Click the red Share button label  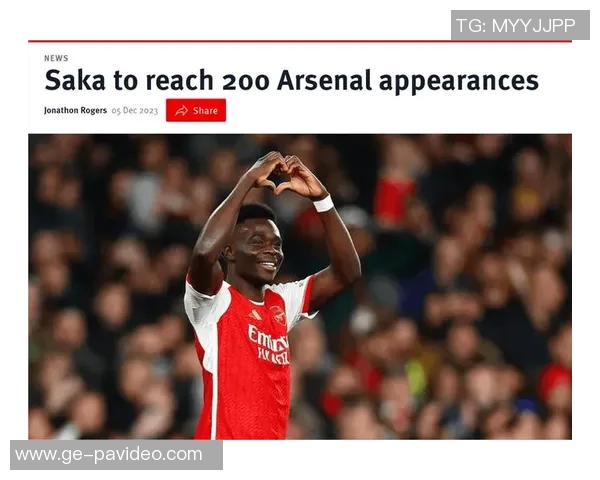tap(205, 111)
